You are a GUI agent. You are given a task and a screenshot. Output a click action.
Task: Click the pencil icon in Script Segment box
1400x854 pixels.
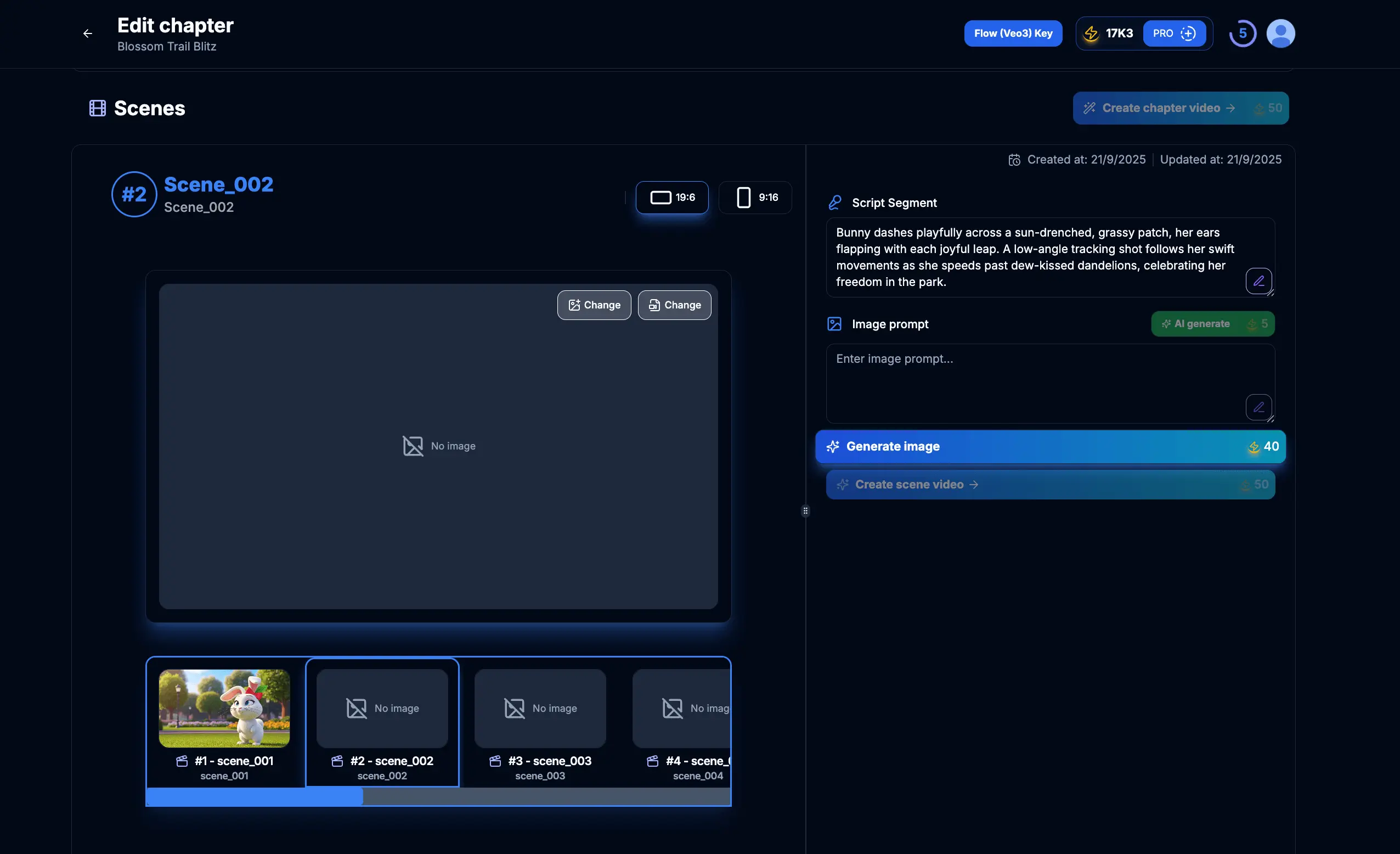(x=1258, y=281)
